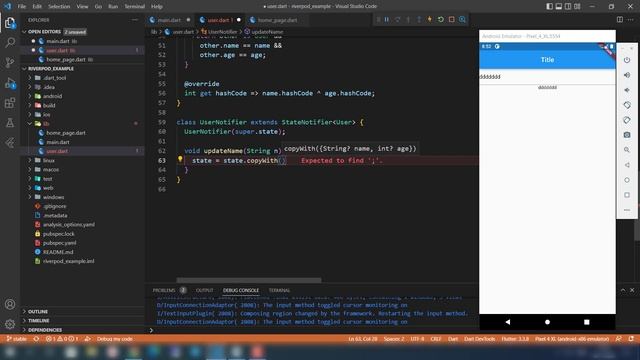Screen dimensions: 640x360
Task: Click the editor horizontal scrollbar
Action: click(x=249, y=280)
